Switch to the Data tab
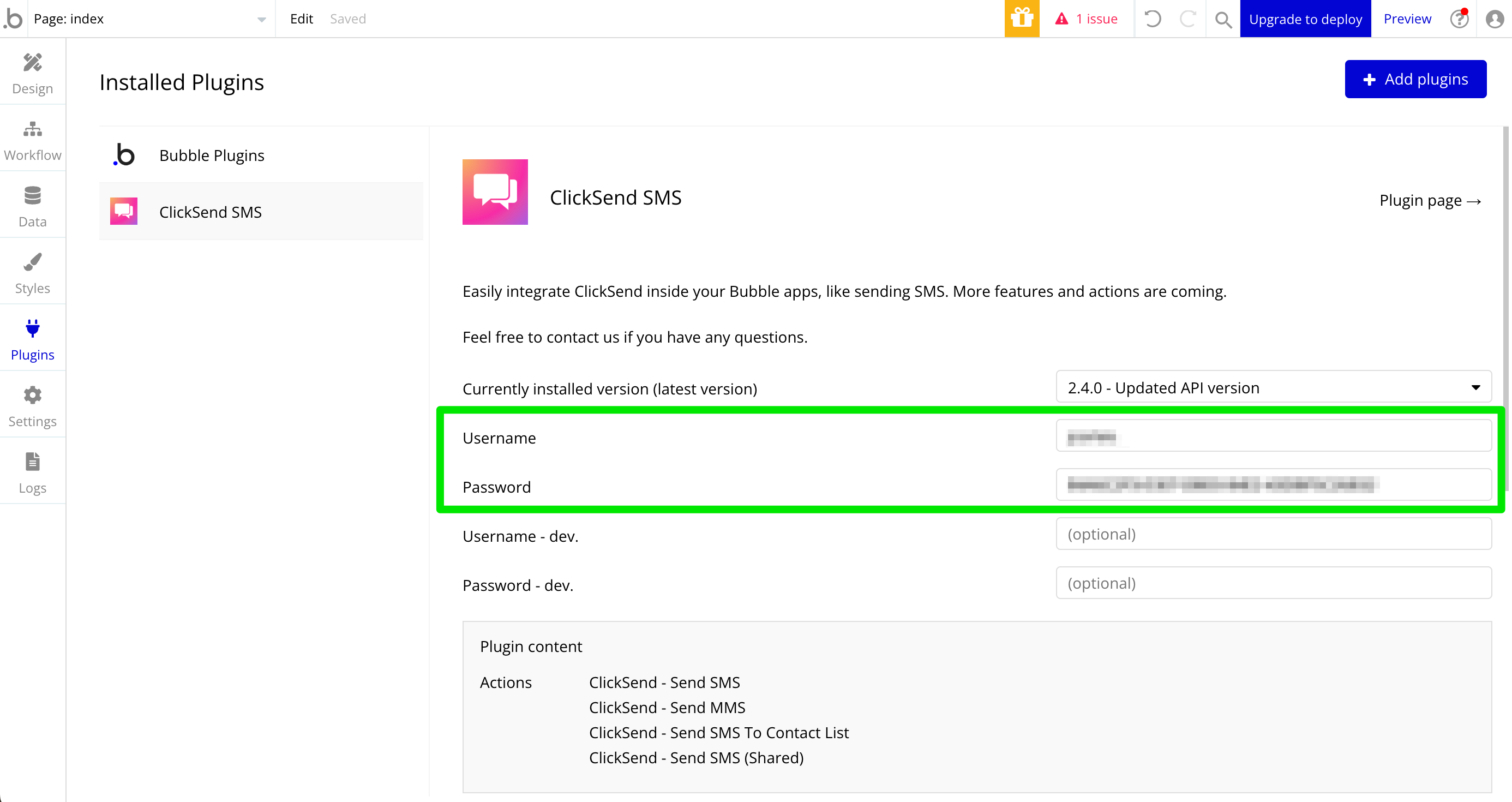This screenshot has width=1512, height=802. 33,206
